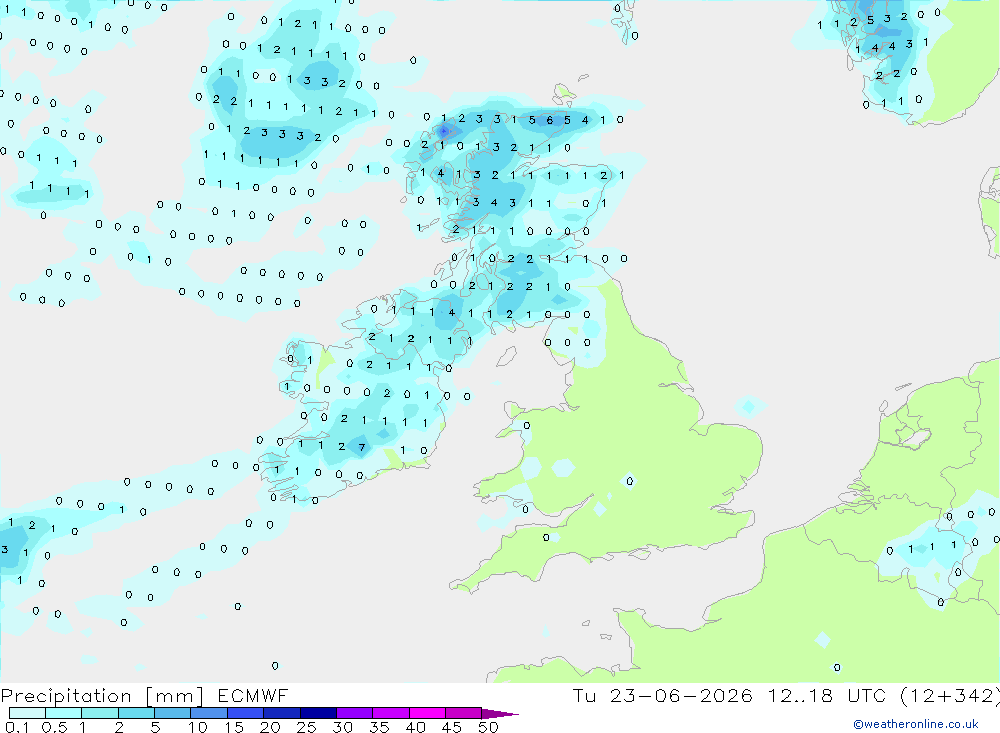Click the value "6" off northern Scotland
The height and width of the screenshot is (733, 1000).
(x=550, y=120)
